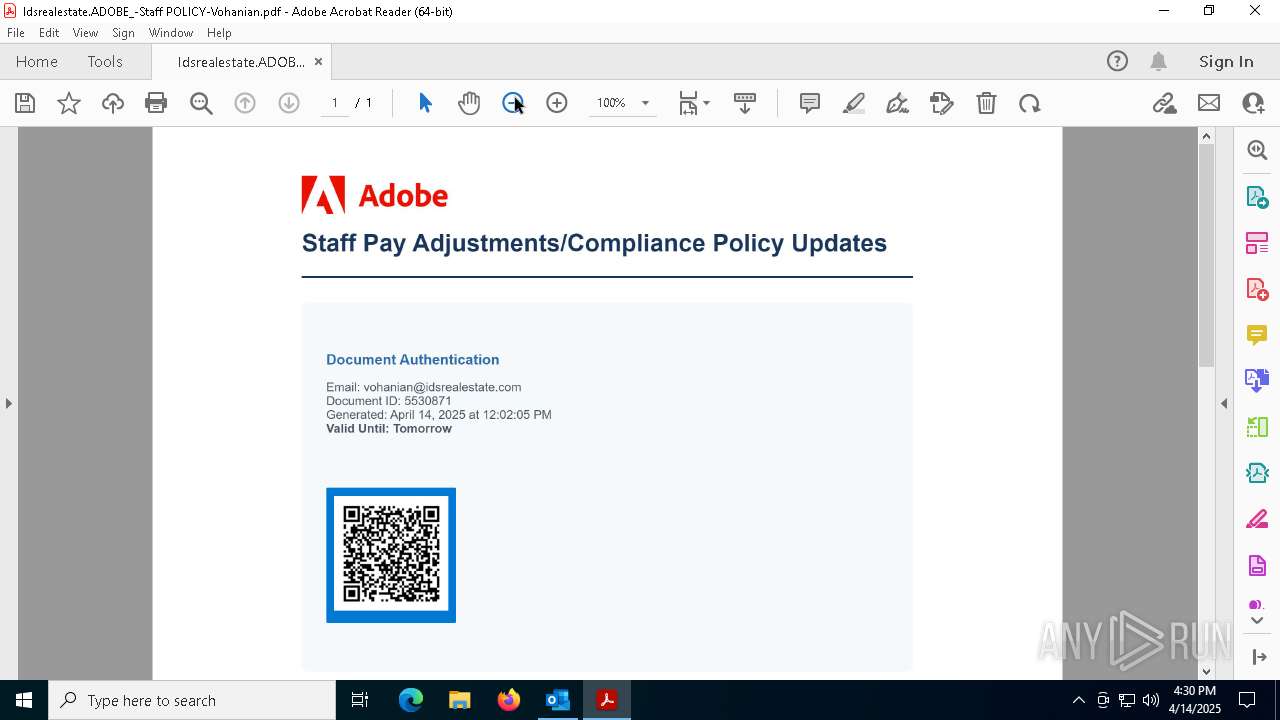Select the Hand pan tool
1280x720 pixels.
click(469, 103)
